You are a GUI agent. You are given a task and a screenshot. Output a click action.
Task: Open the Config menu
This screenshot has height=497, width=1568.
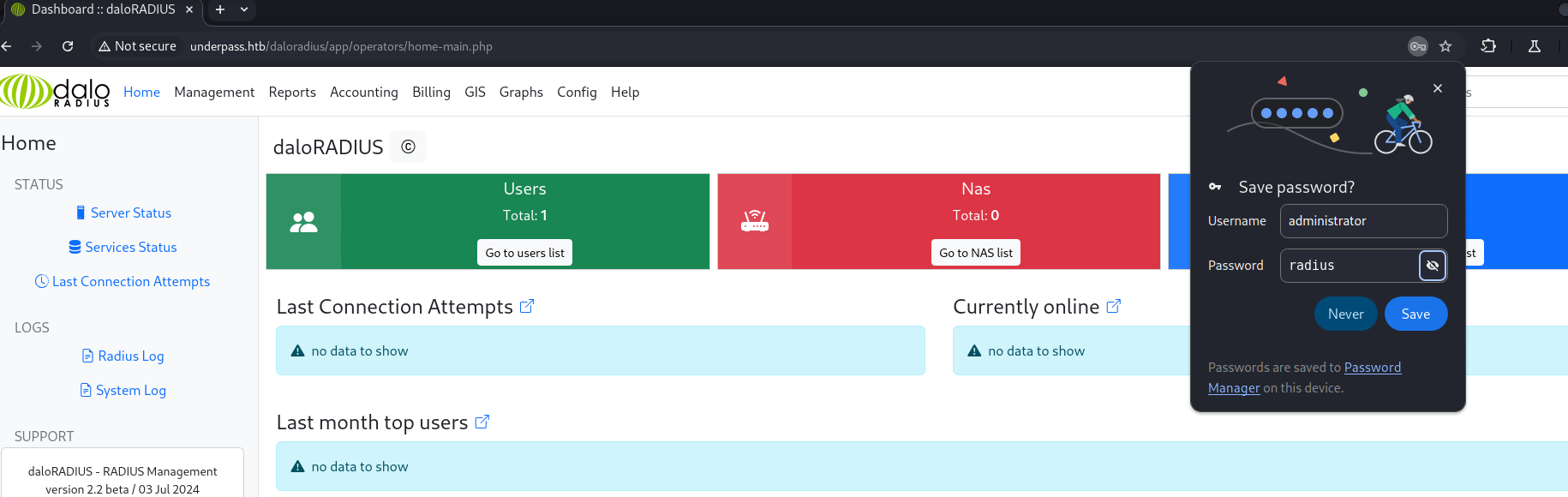tap(577, 92)
